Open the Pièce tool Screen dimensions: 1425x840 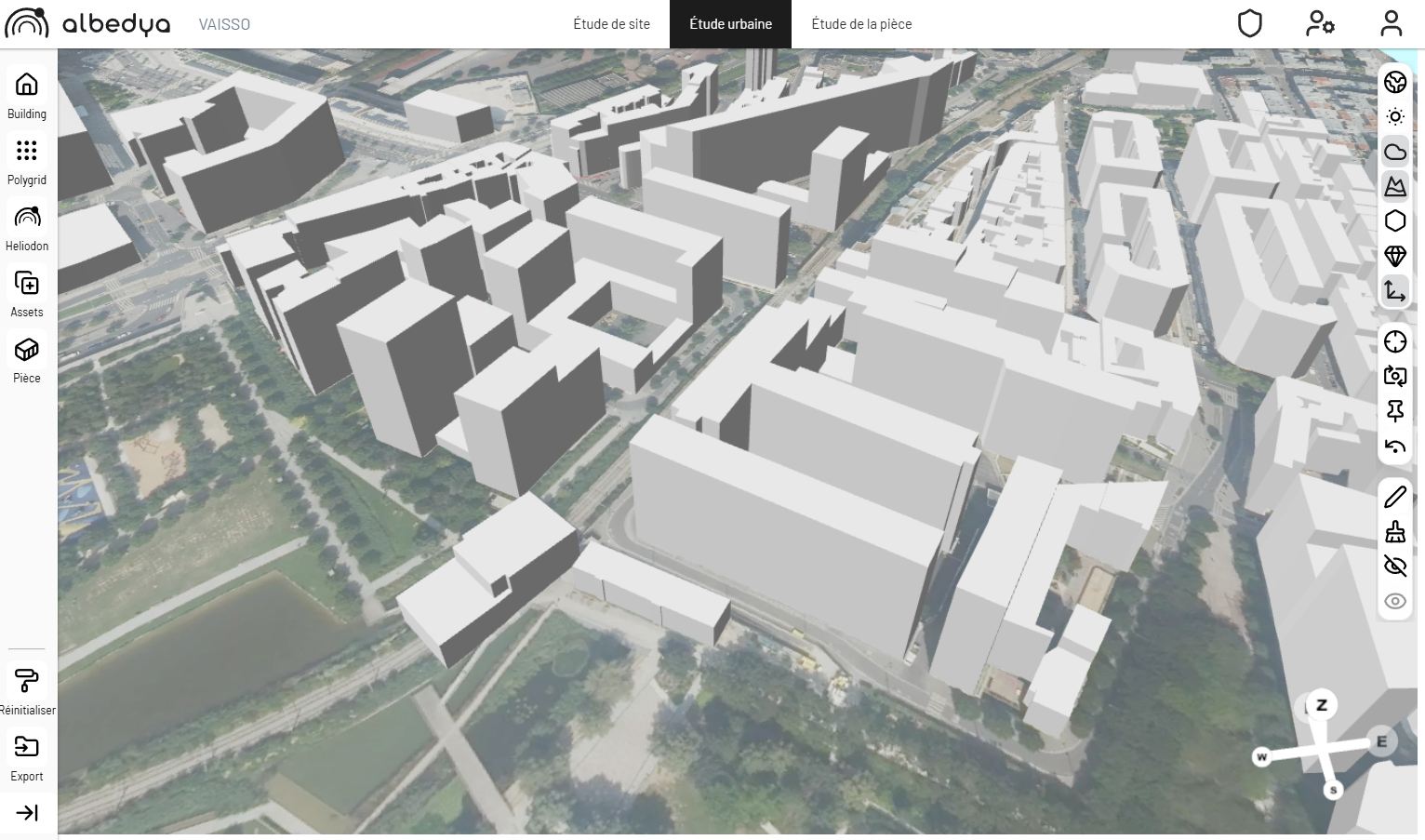tap(27, 360)
